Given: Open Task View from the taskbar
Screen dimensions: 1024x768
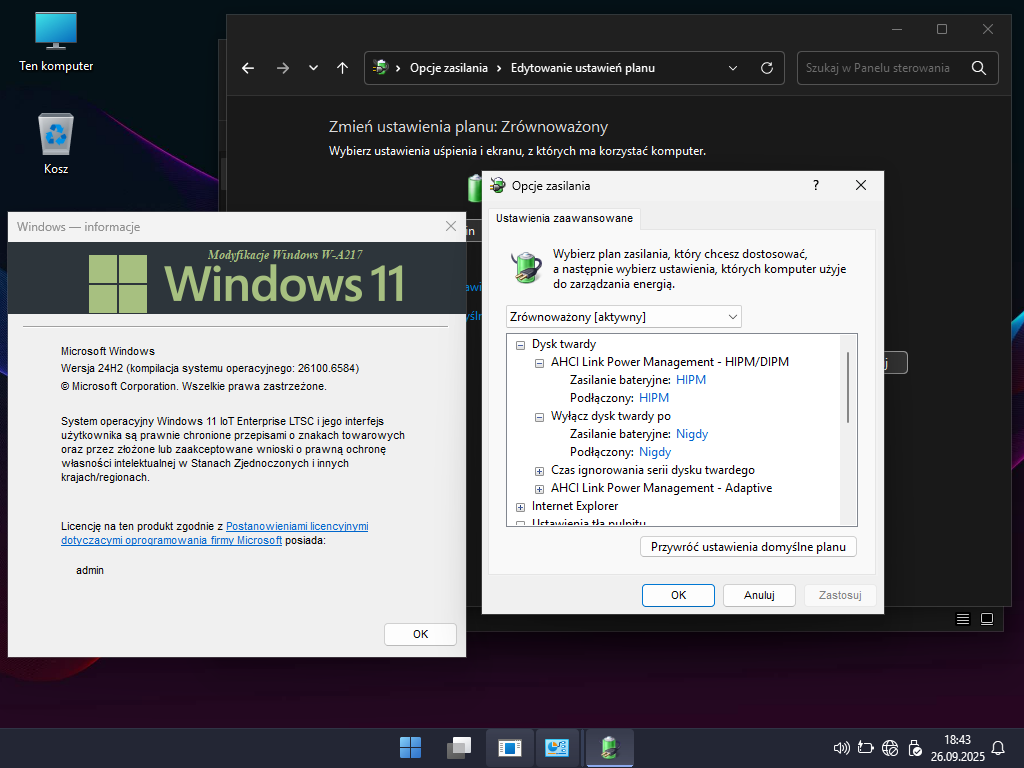Looking at the screenshot, I should coord(459,747).
